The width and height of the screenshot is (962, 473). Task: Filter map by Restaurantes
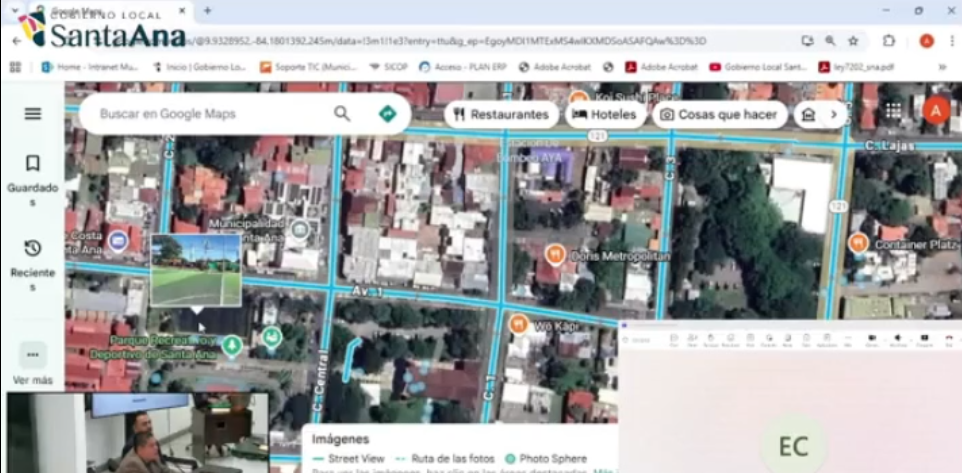point(502,114)
